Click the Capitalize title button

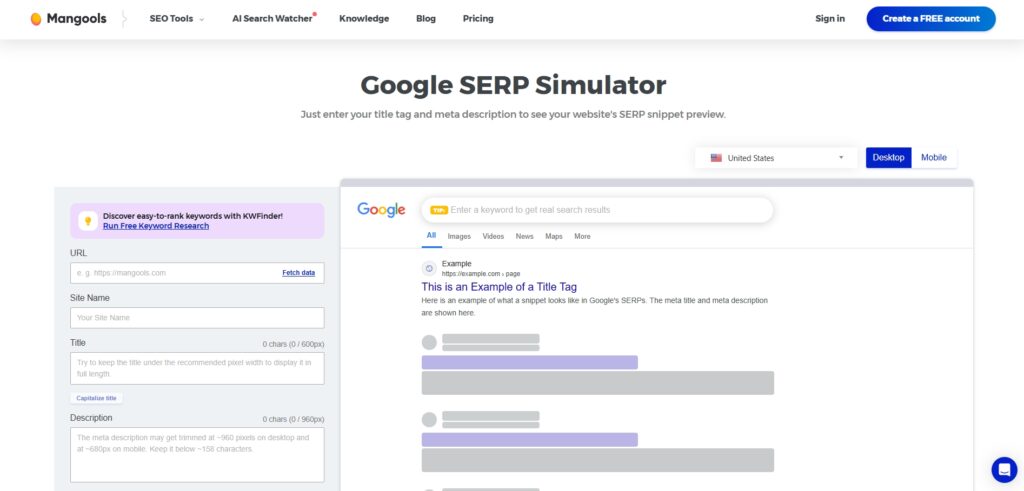click(96, 398)
